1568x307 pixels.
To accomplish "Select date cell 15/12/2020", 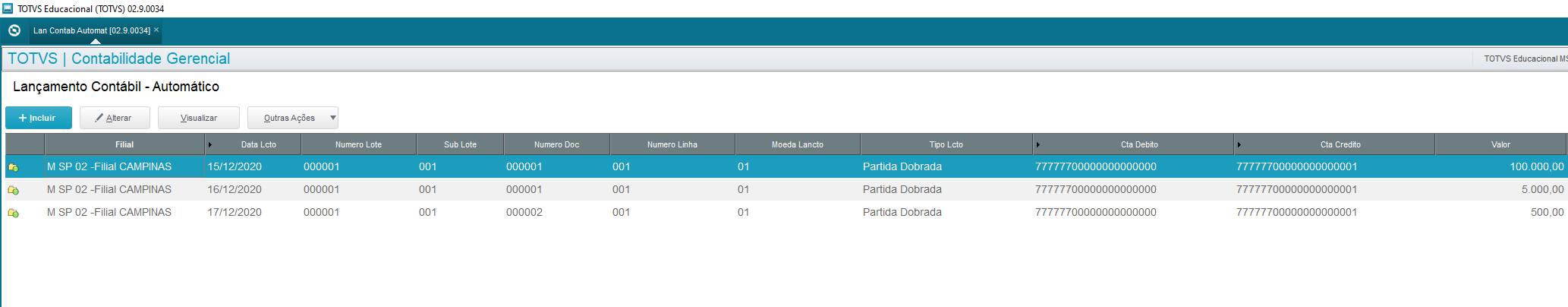I will coord(235,166).
